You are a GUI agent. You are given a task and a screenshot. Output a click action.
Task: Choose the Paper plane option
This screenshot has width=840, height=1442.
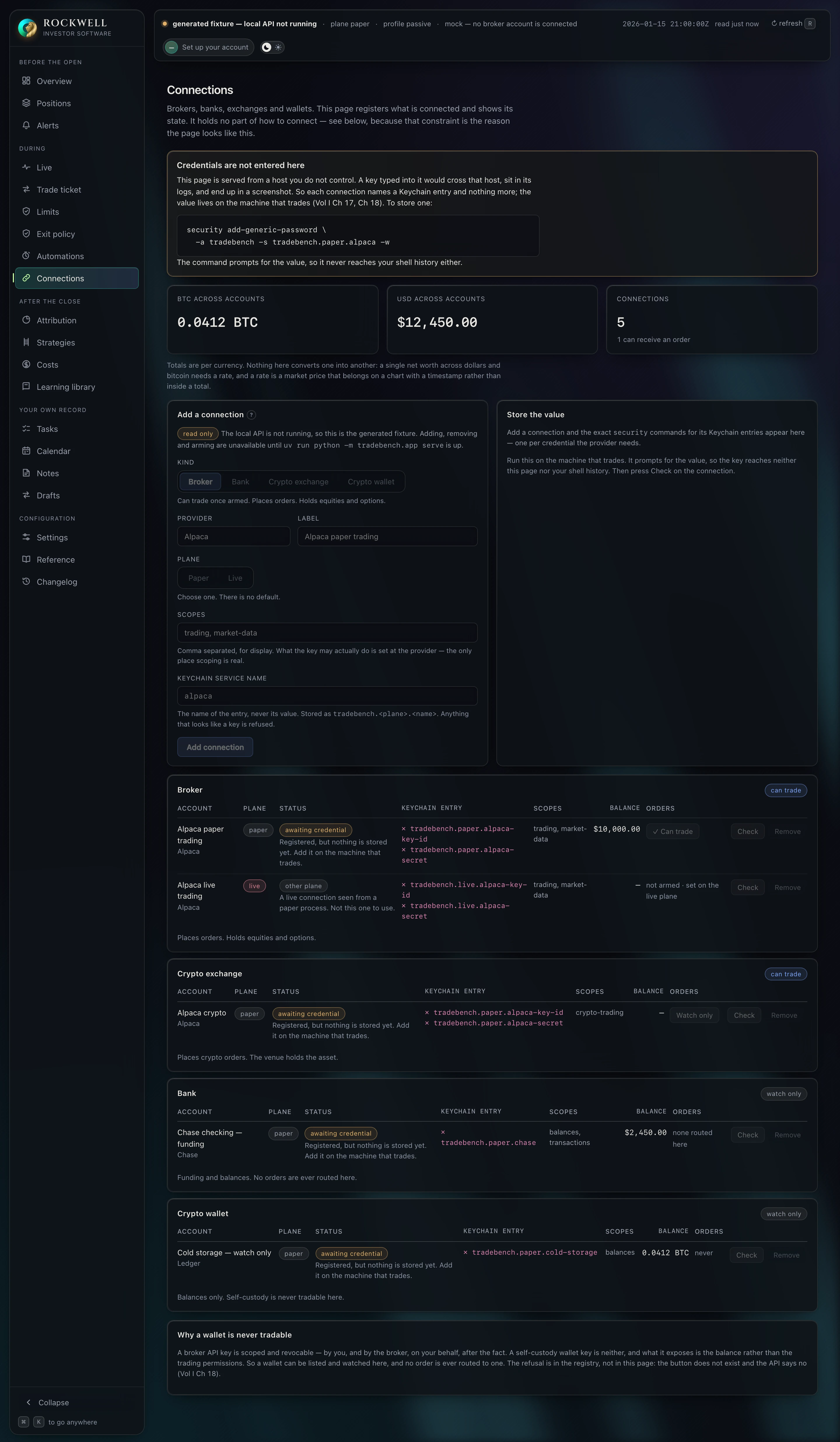(x=198, y=578)
